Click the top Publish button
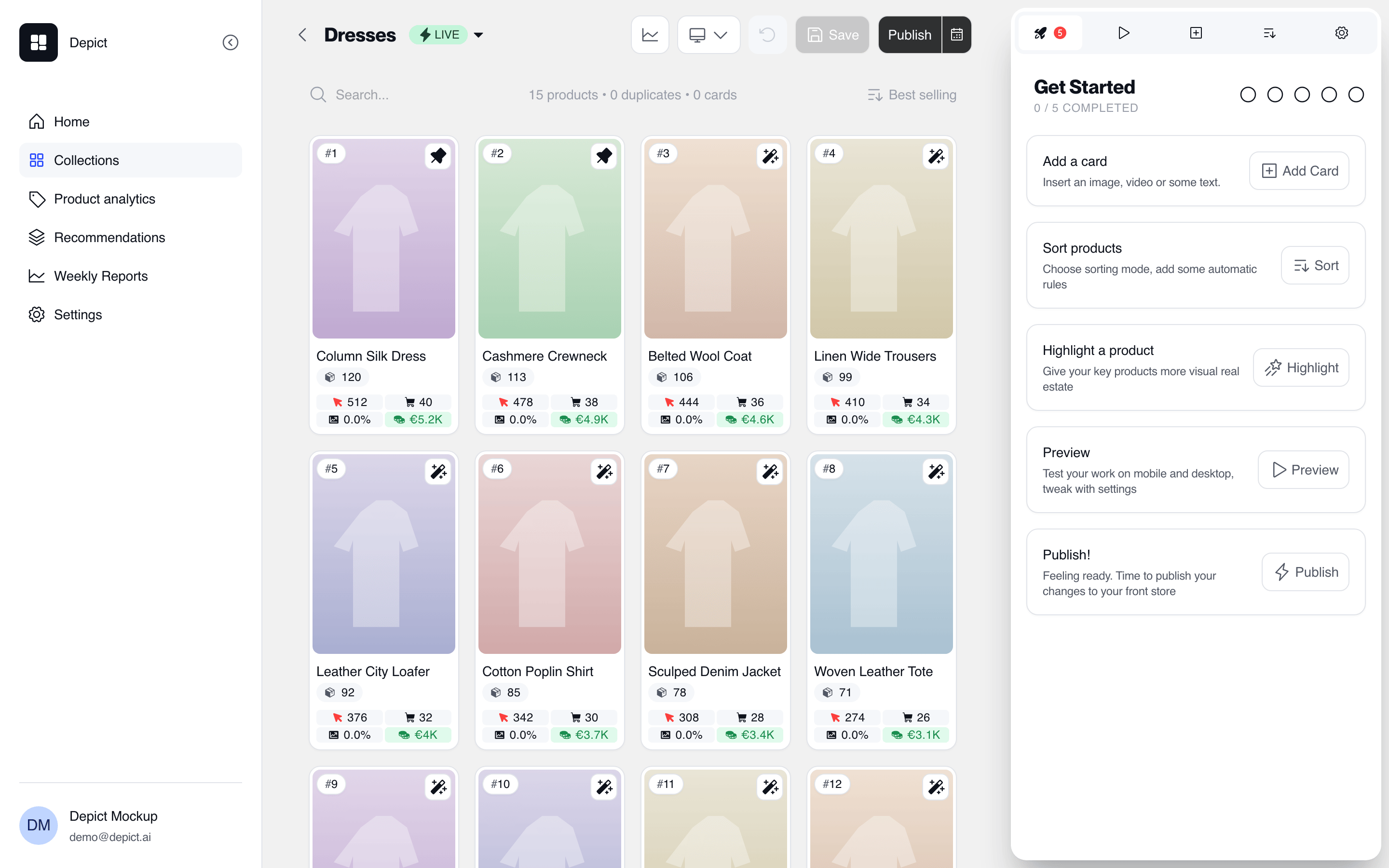Viewport: 1389px width, 868px height. (x=910, y=35)
